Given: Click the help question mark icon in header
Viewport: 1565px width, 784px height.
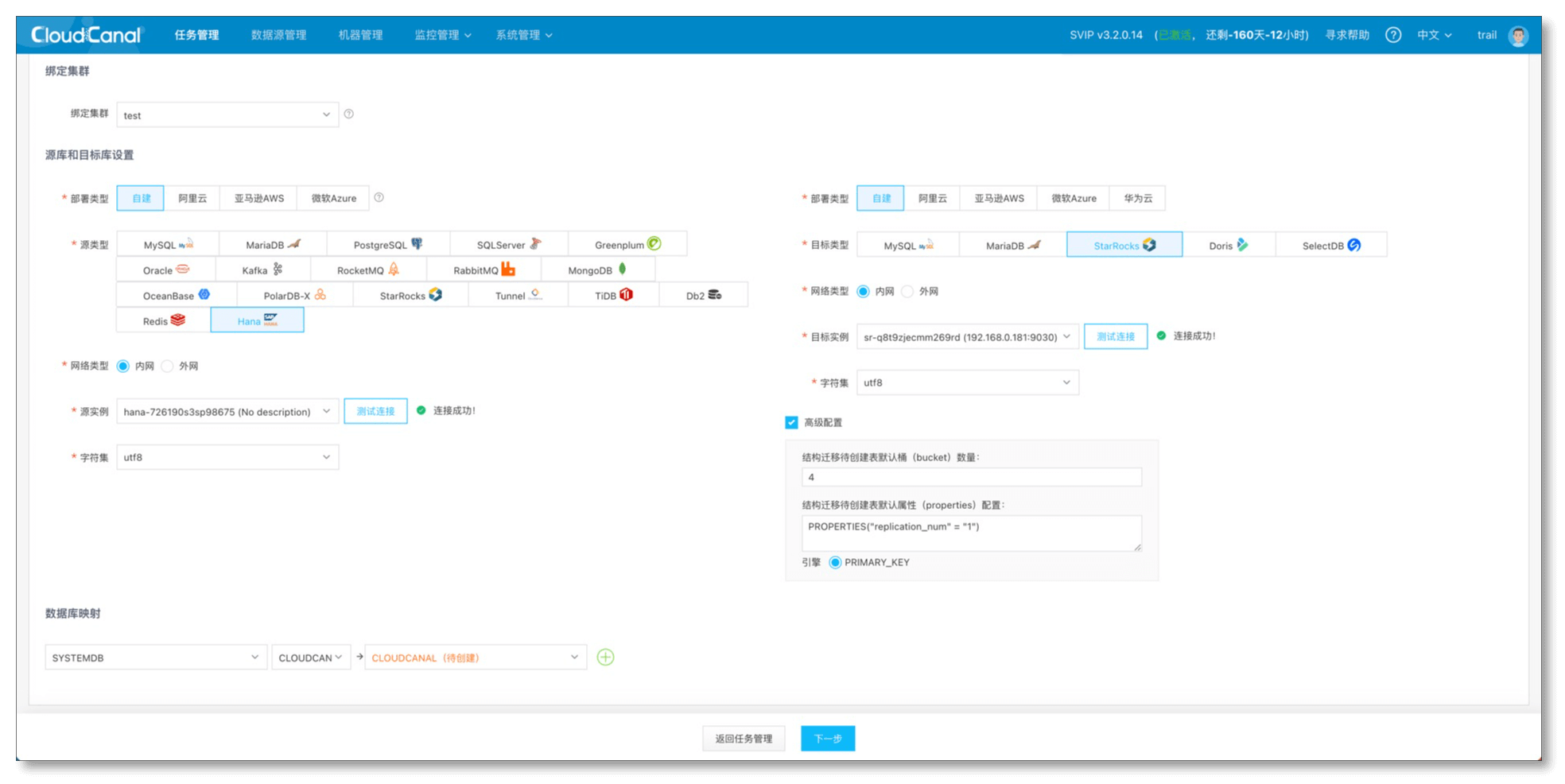Looking at the screenshot, I should 1392,35.
